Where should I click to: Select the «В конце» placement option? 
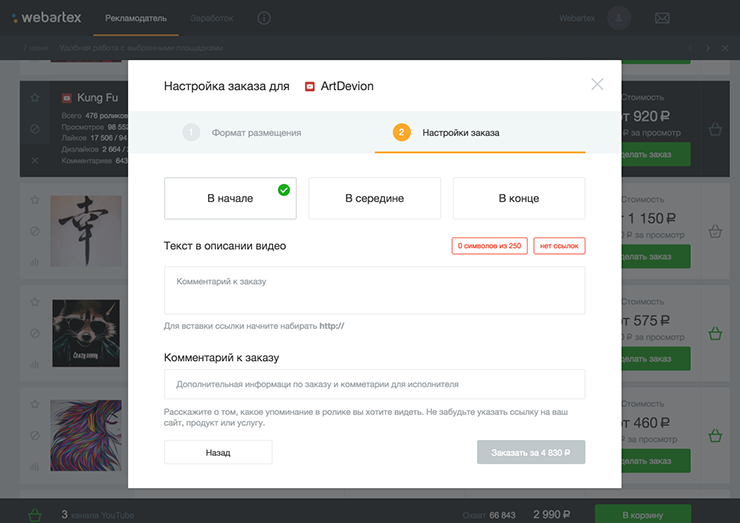(x=518, y=198)
